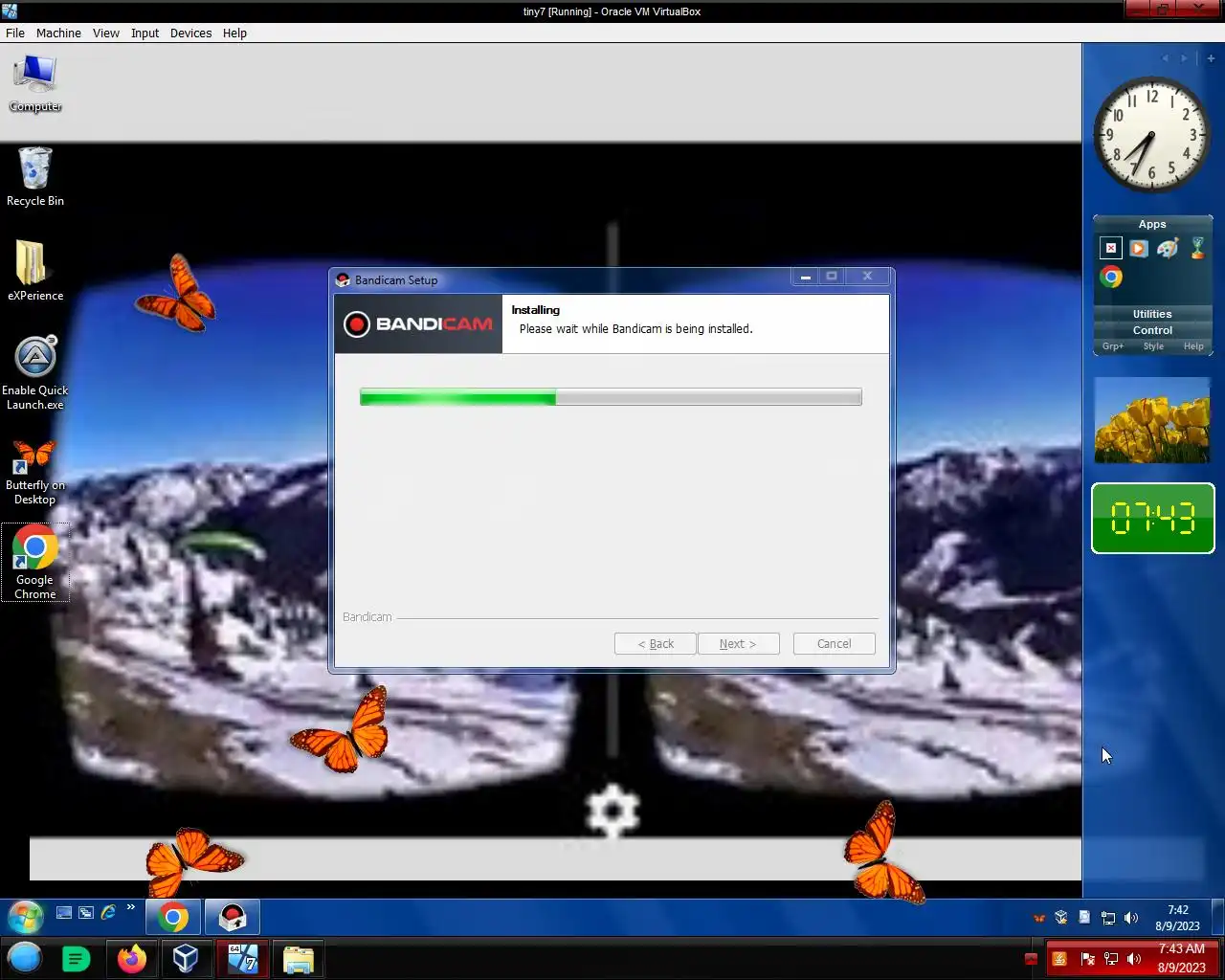Click Help in the launcher gadget
This screenshot has width=1225, height=980.
[x=1193, y=346]
